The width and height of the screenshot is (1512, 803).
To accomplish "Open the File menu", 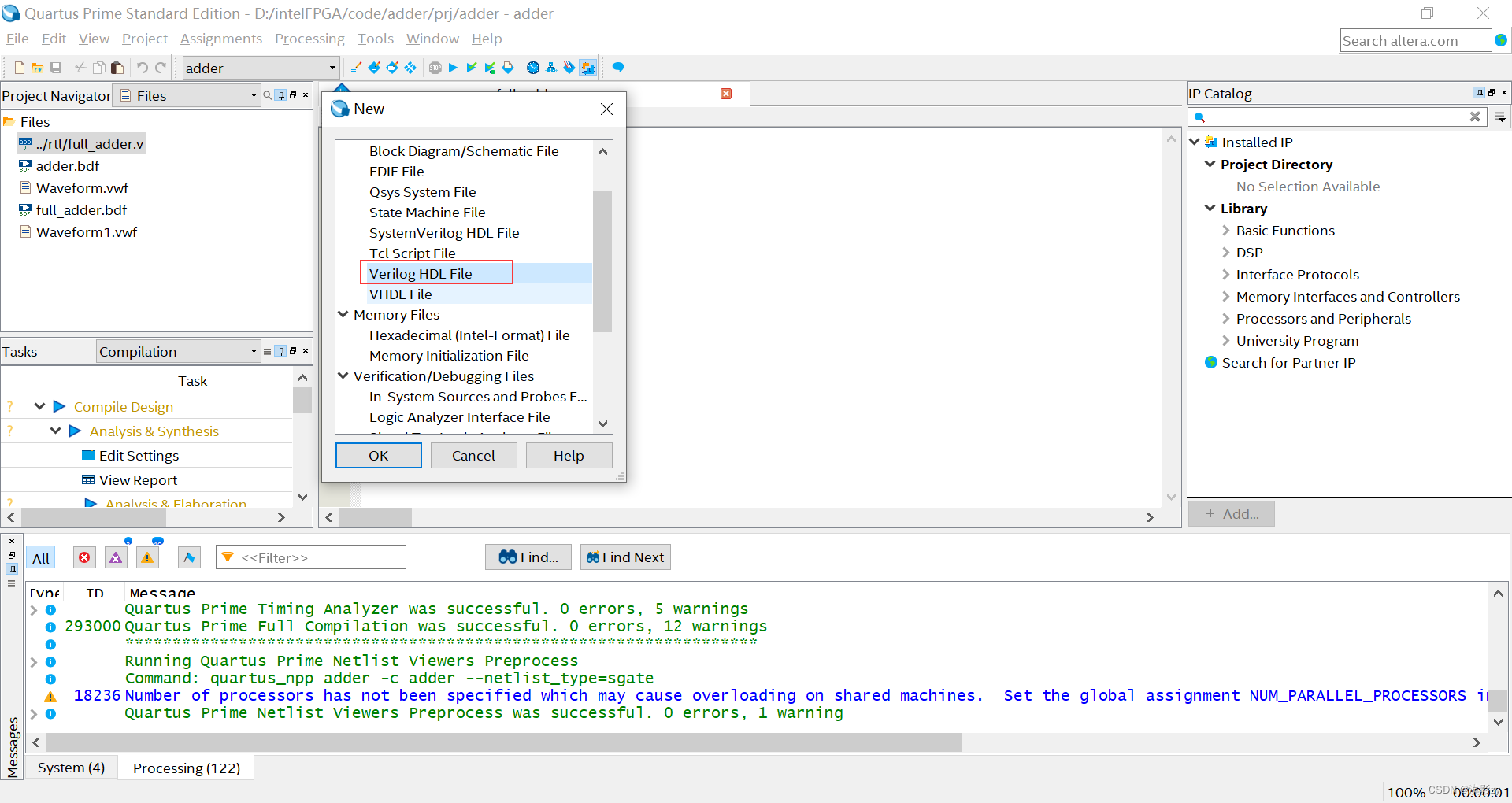I will tap(17, 39).
